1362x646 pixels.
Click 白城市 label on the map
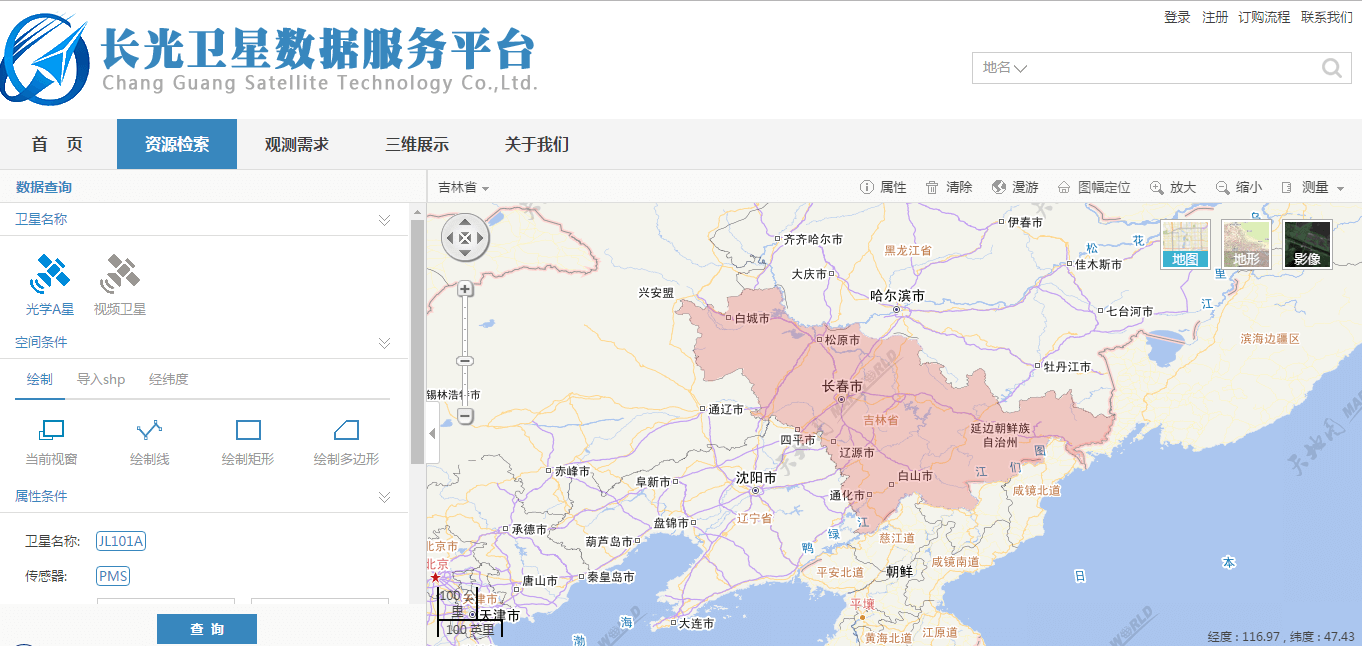(752, 319)
